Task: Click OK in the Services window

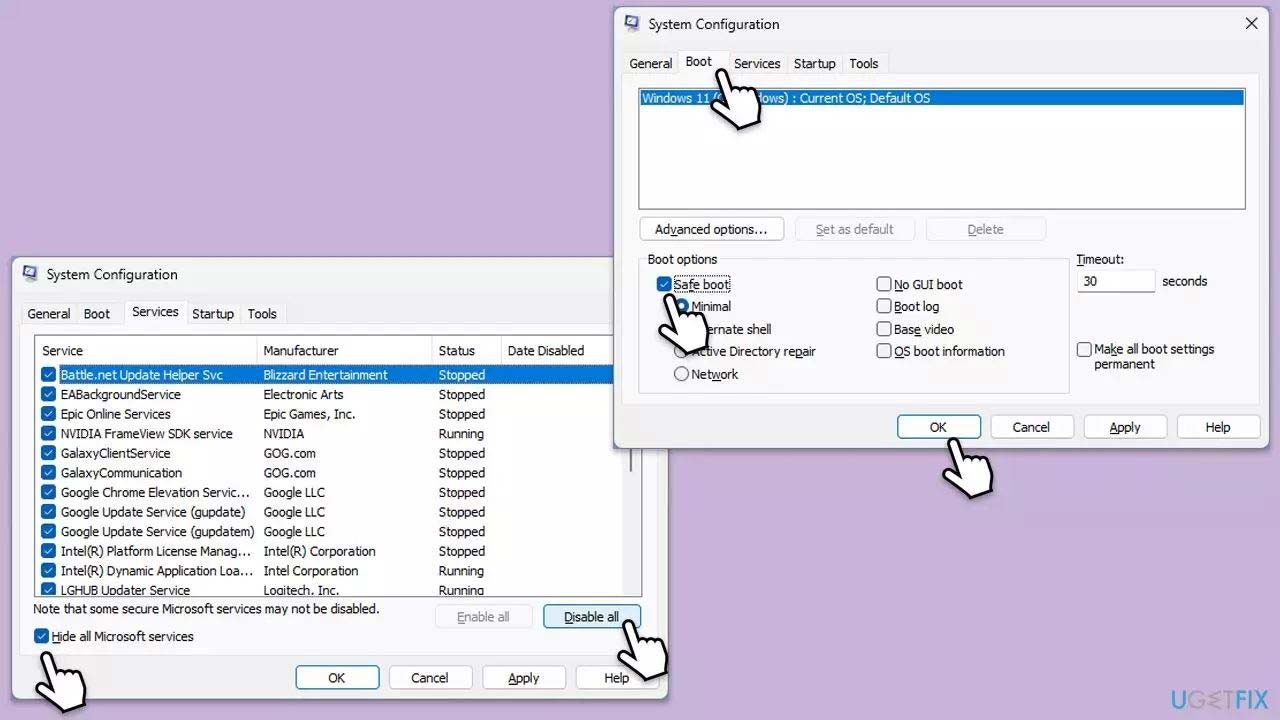Action: click(x=337, y=678)
